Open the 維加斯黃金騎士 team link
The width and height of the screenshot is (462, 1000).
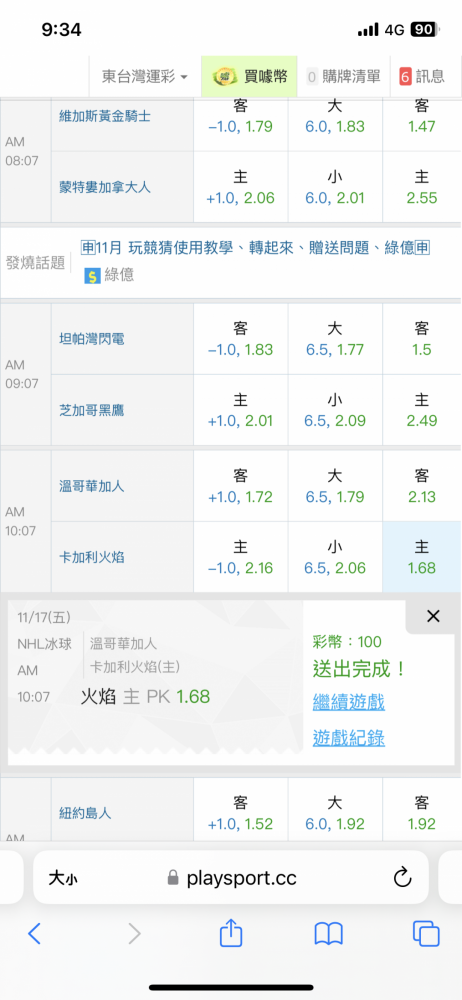click(105, 117)
